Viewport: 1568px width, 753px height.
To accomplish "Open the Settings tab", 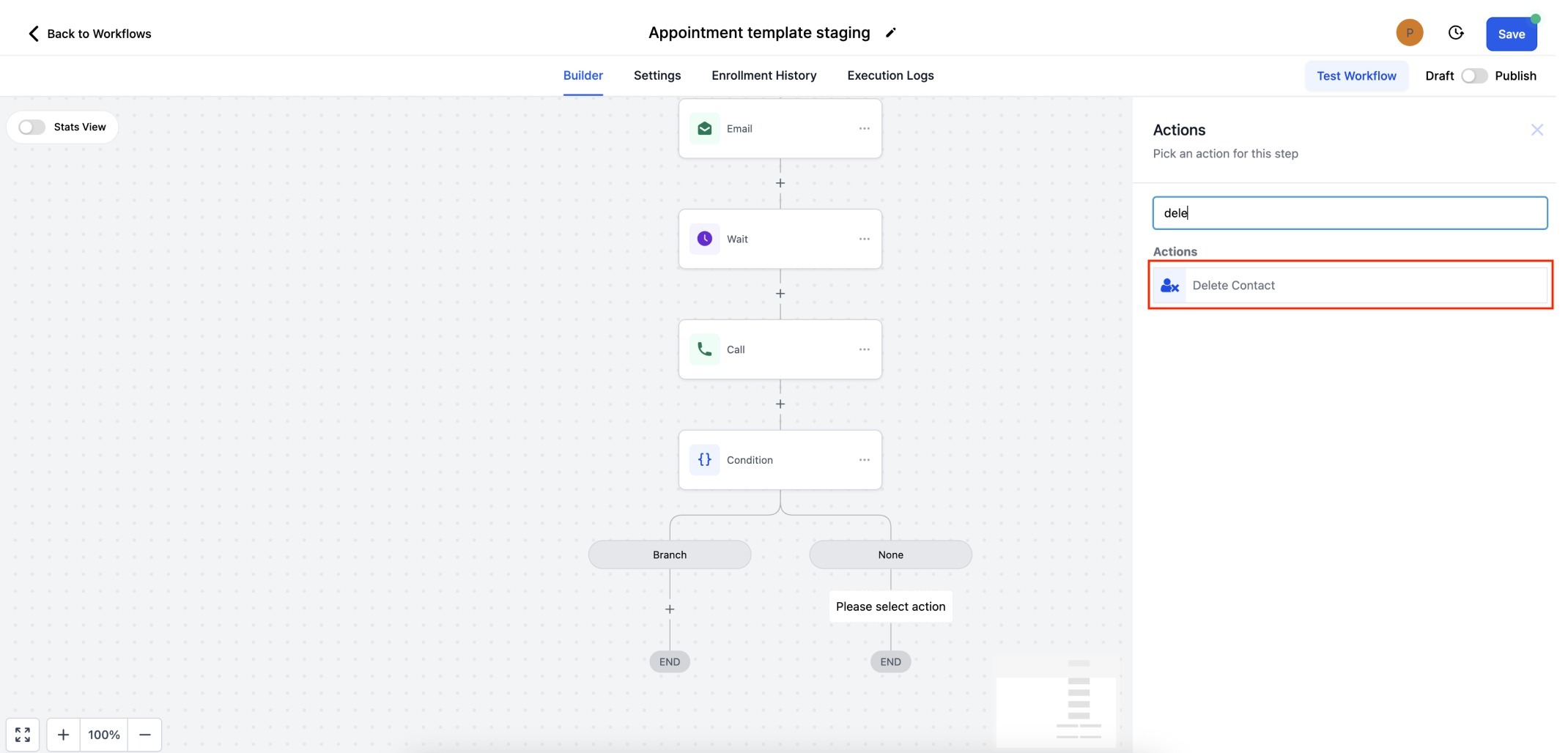I will tap(657, 75).
